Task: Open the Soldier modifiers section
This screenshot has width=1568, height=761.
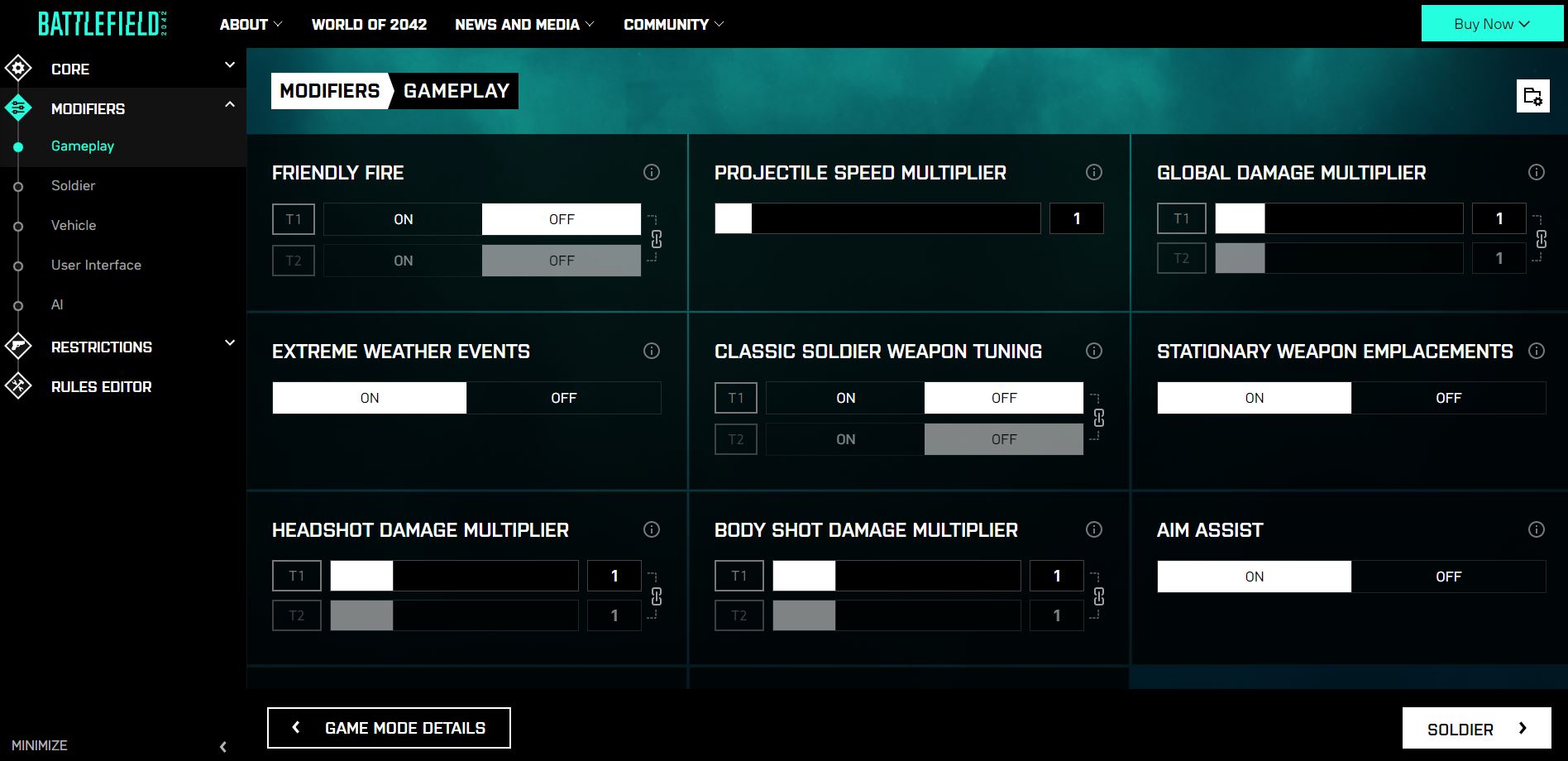Action: pyautogui.click(x=73, y=186)
